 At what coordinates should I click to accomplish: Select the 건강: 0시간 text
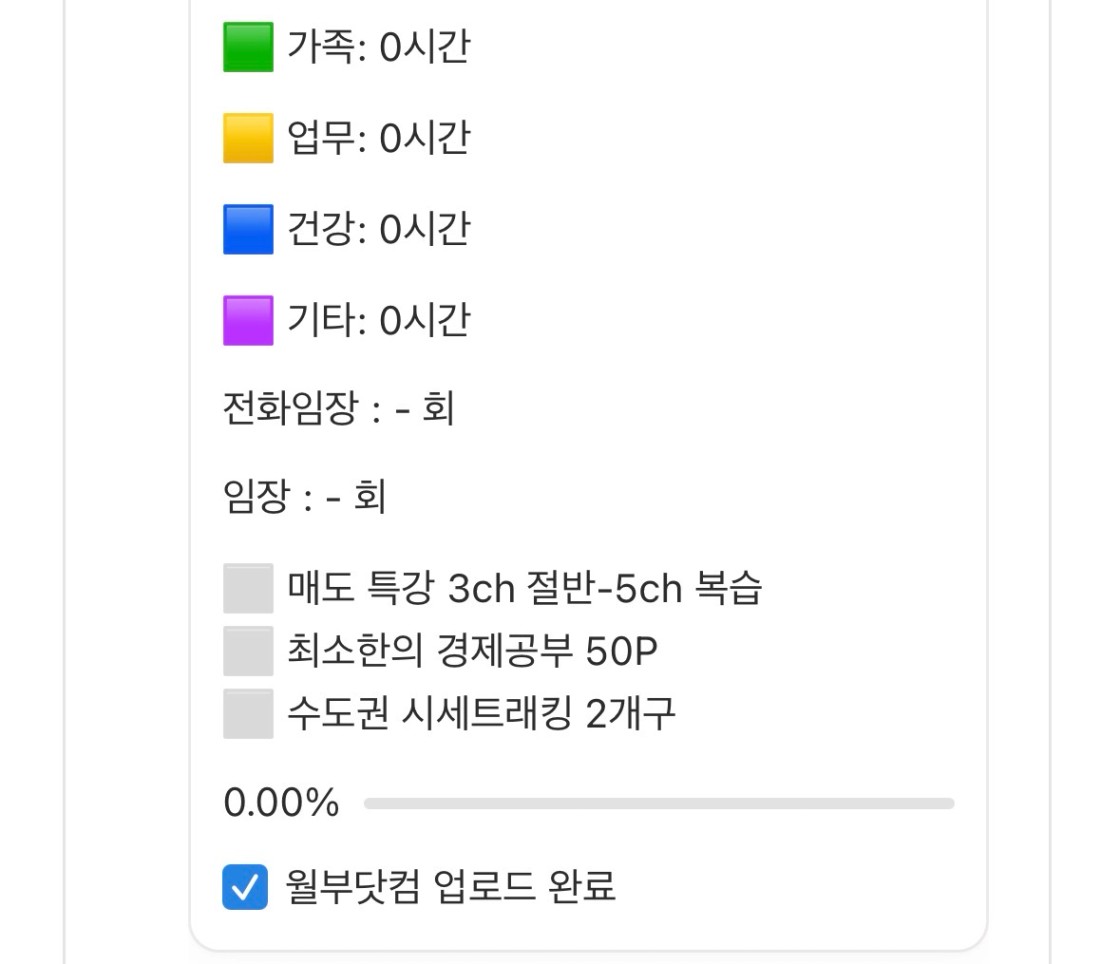tap(378, 229)
